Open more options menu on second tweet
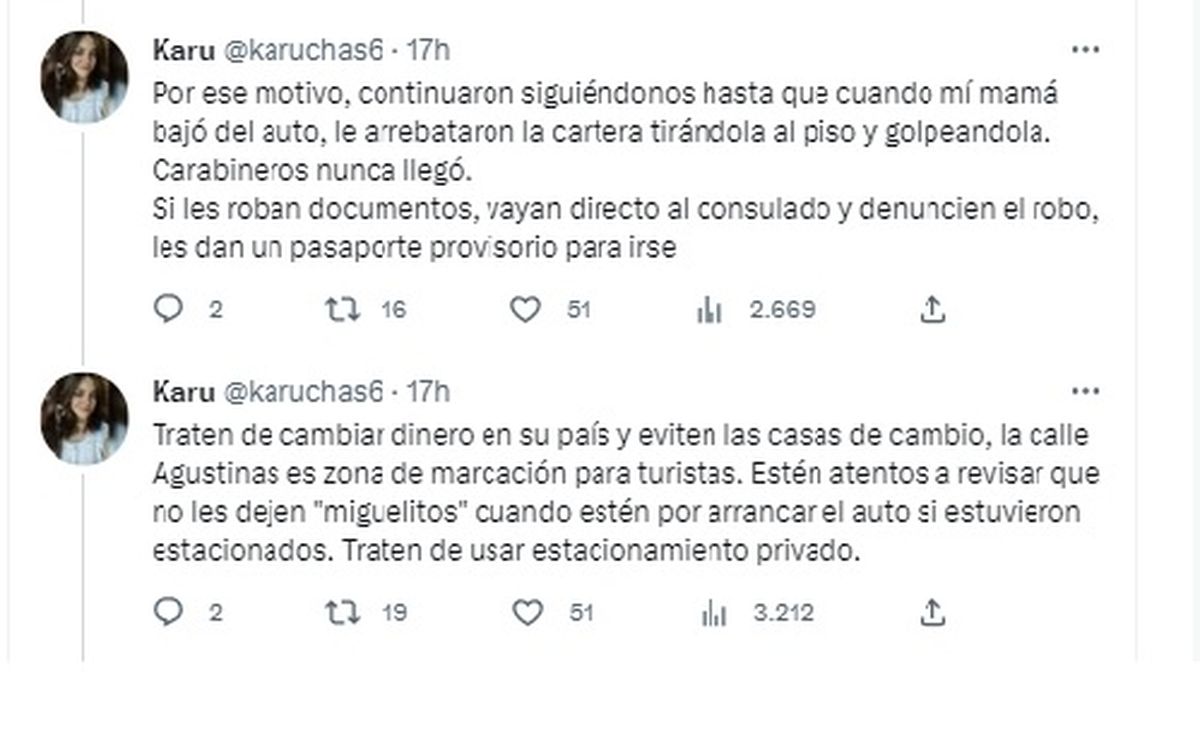This screenshot has height=753, width=1200. pyautogui.click(x=1086, y=391)
